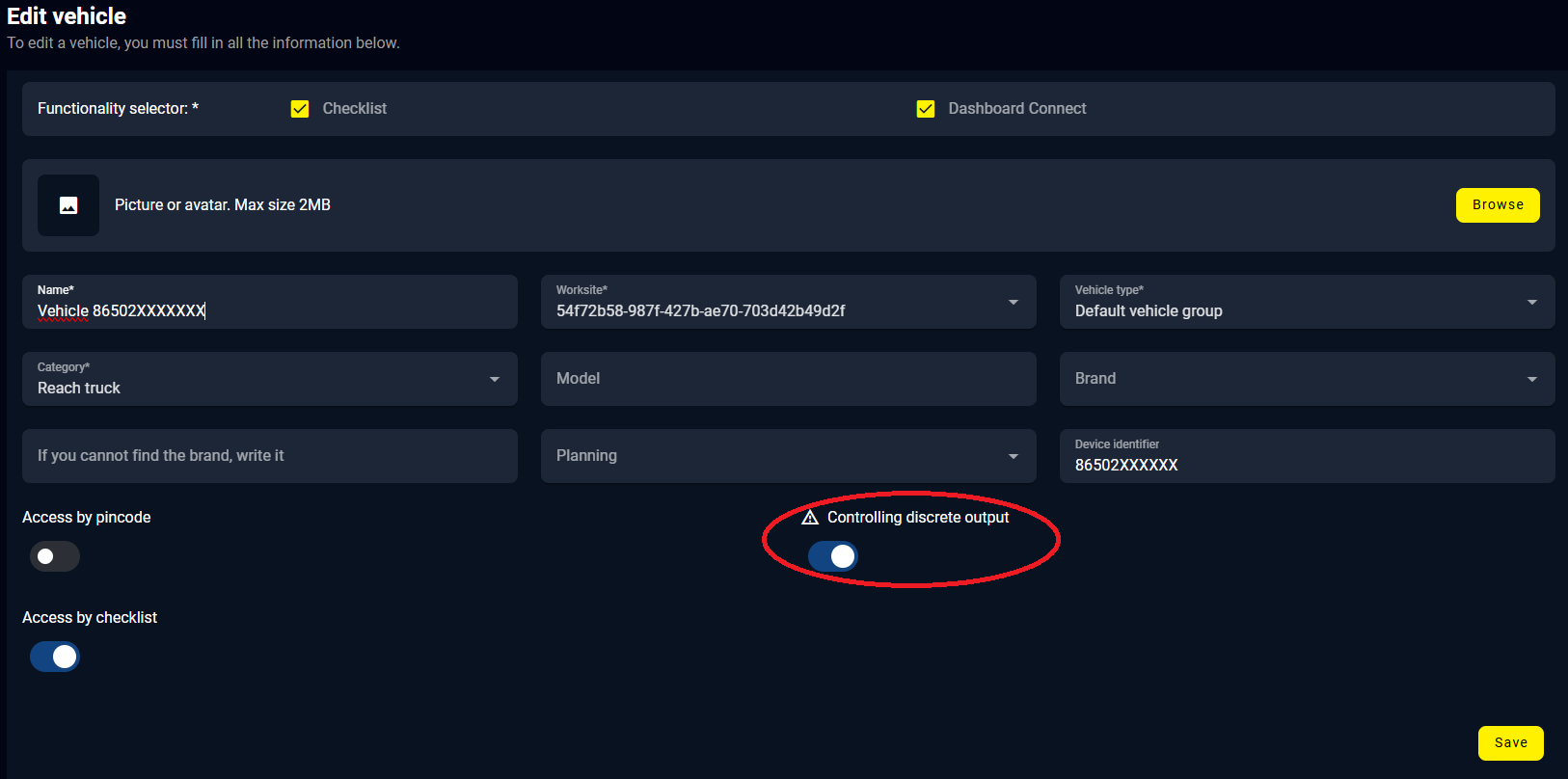
Task: Click the custom brand write-in field
Action: point(269,456)
